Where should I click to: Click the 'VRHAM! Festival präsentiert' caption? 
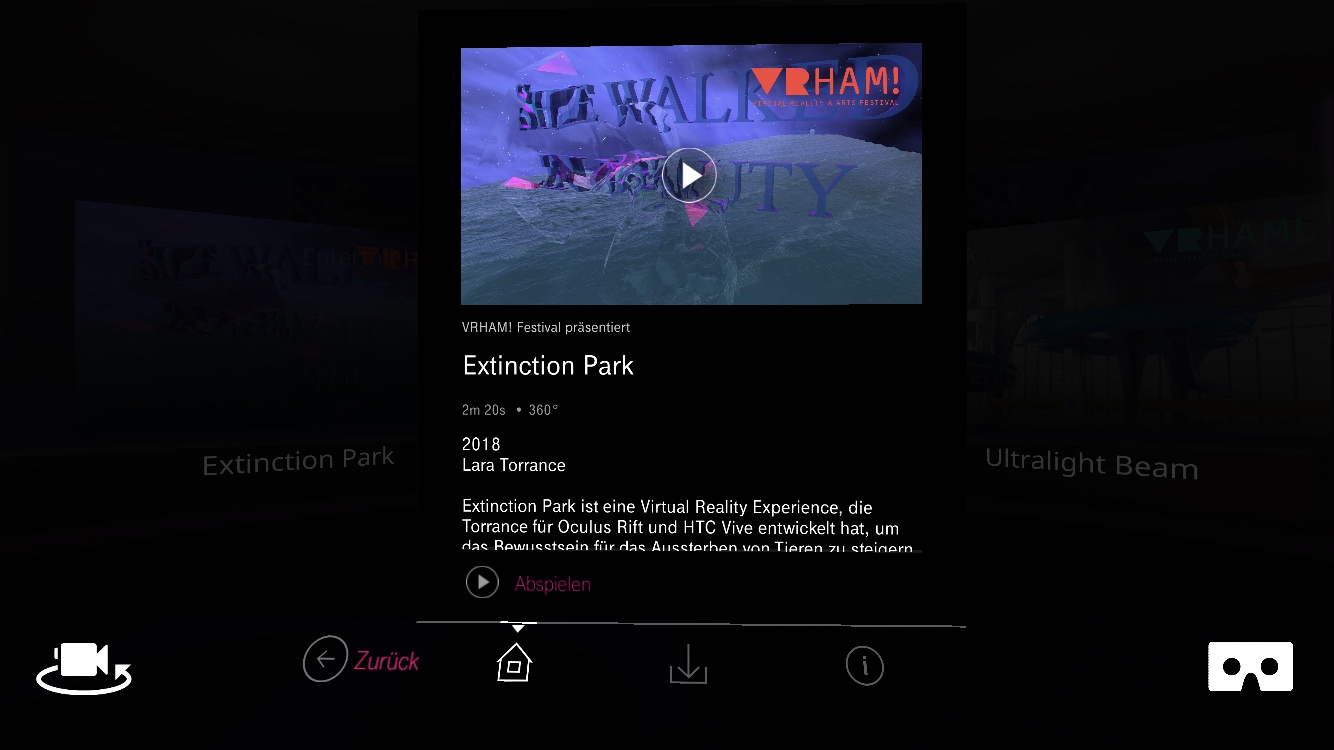546,328
